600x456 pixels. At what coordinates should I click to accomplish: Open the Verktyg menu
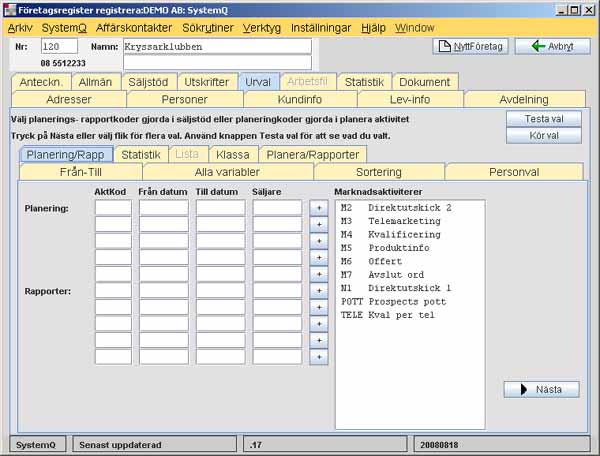[x=262, y=28]
